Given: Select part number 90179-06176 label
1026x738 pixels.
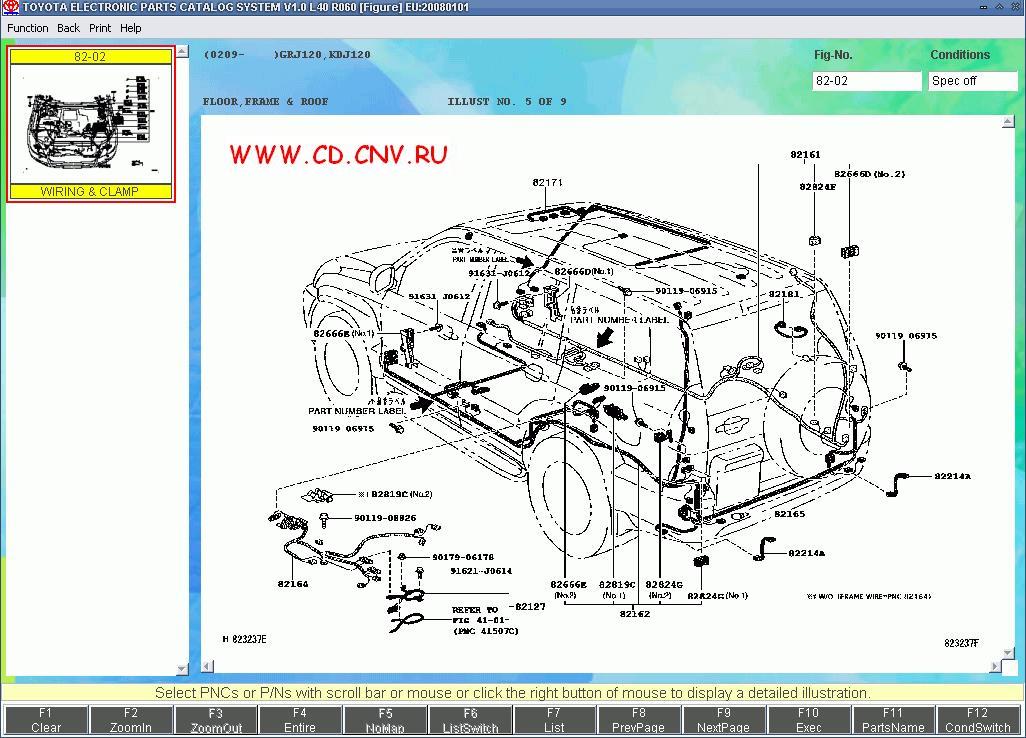Looking at the screenshot, I should click(x=463, y=557).
